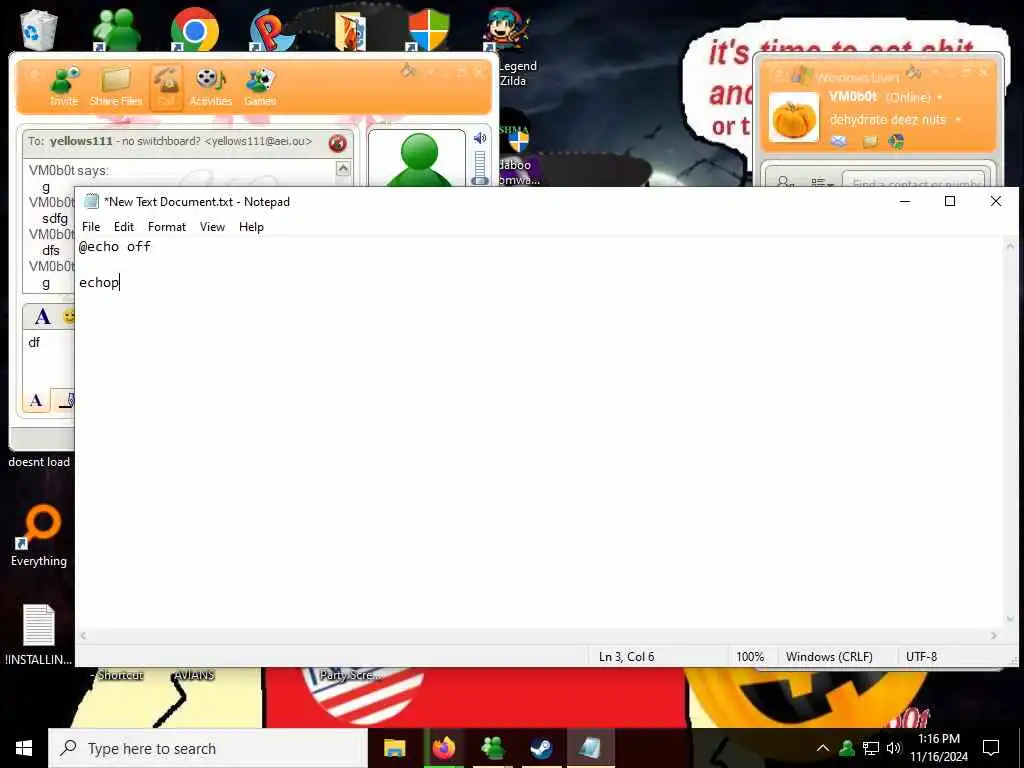Click the volume tray icon
The image size is (1024, 768).
tap(894, 748)
